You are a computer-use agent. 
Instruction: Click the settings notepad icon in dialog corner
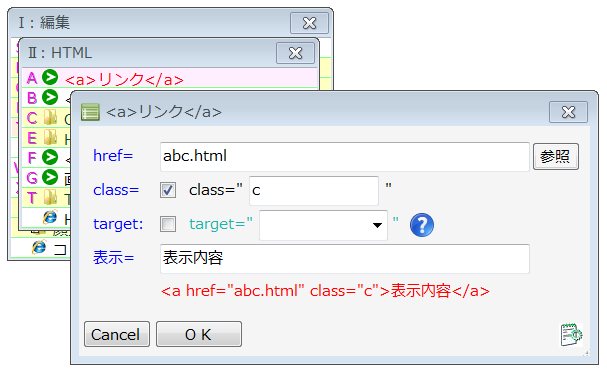572,334
